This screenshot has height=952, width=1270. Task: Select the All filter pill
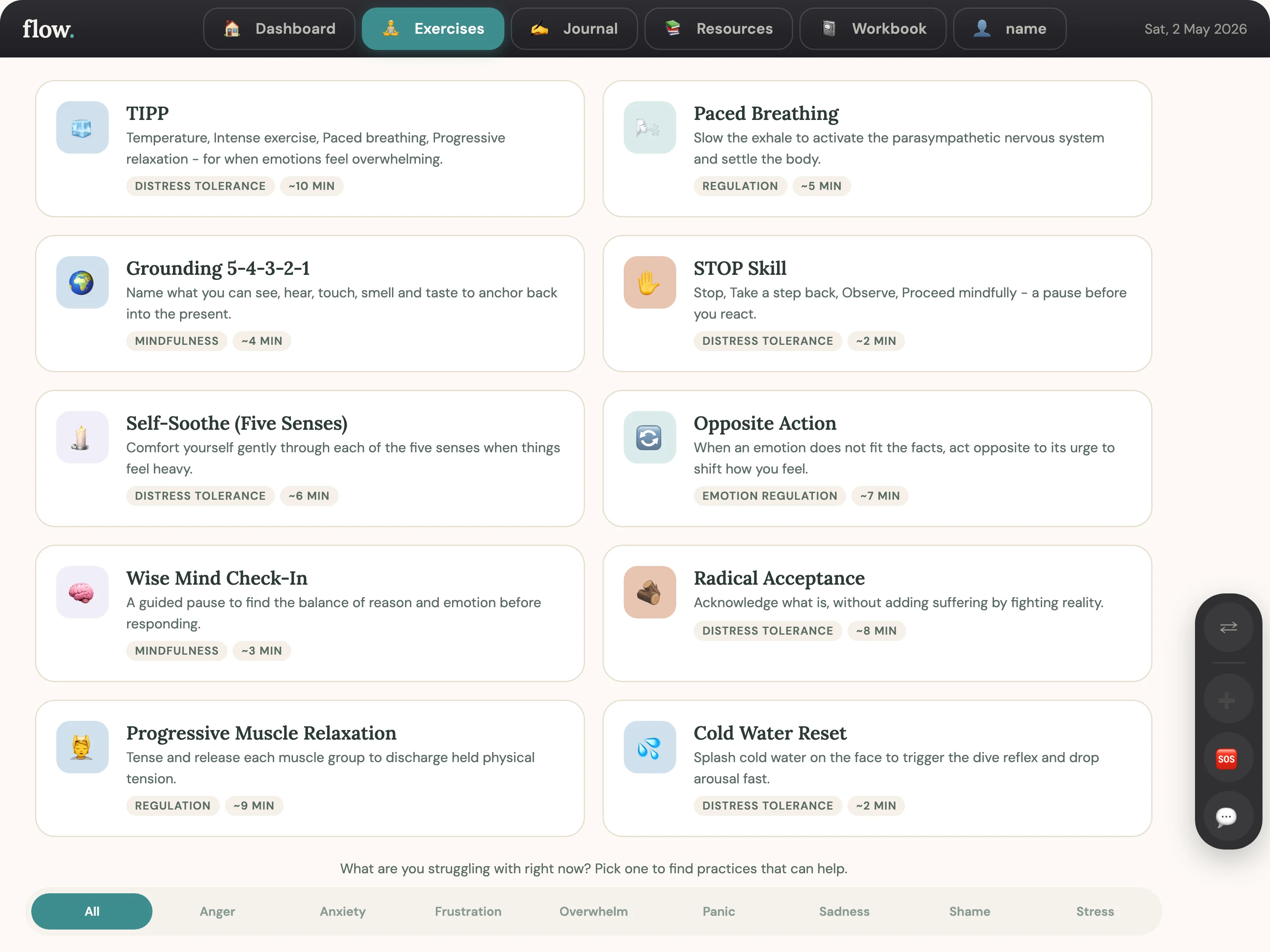(x=92, y=911)
